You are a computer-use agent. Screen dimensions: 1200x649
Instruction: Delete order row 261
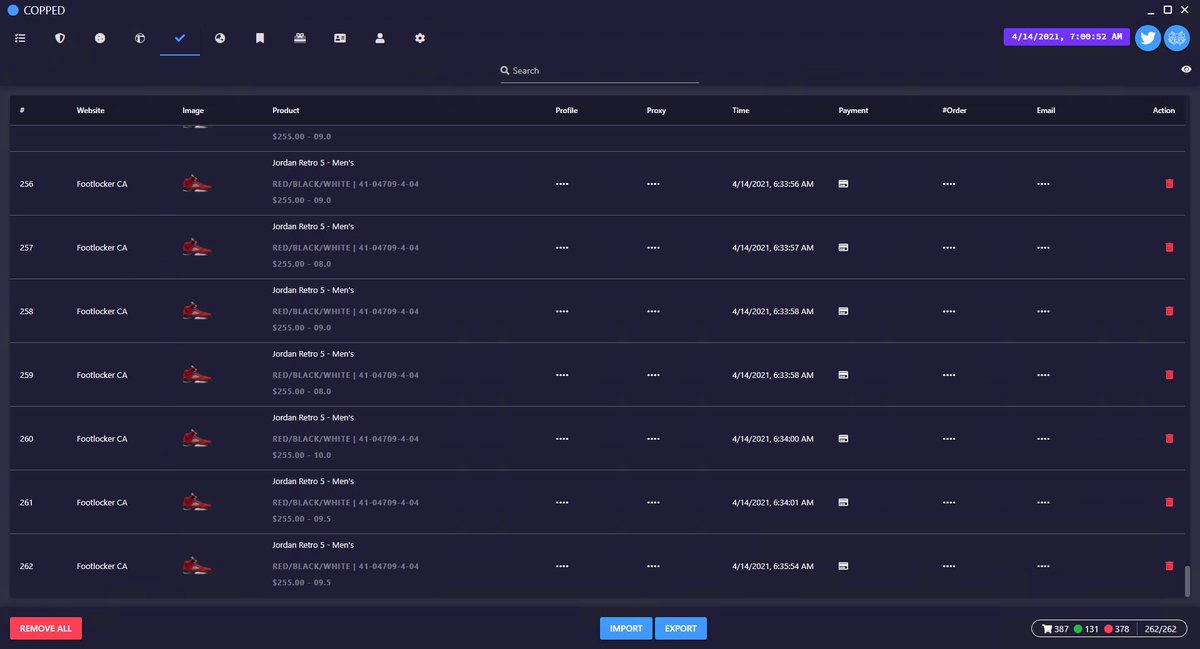pyautogui.click(x=1169, y=502)
